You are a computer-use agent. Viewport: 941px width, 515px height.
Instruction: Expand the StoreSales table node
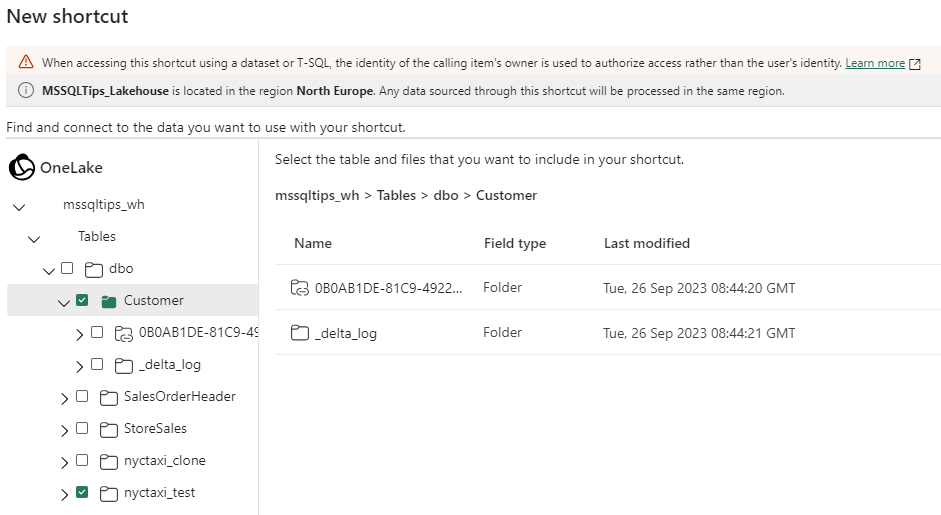point(64,431)
